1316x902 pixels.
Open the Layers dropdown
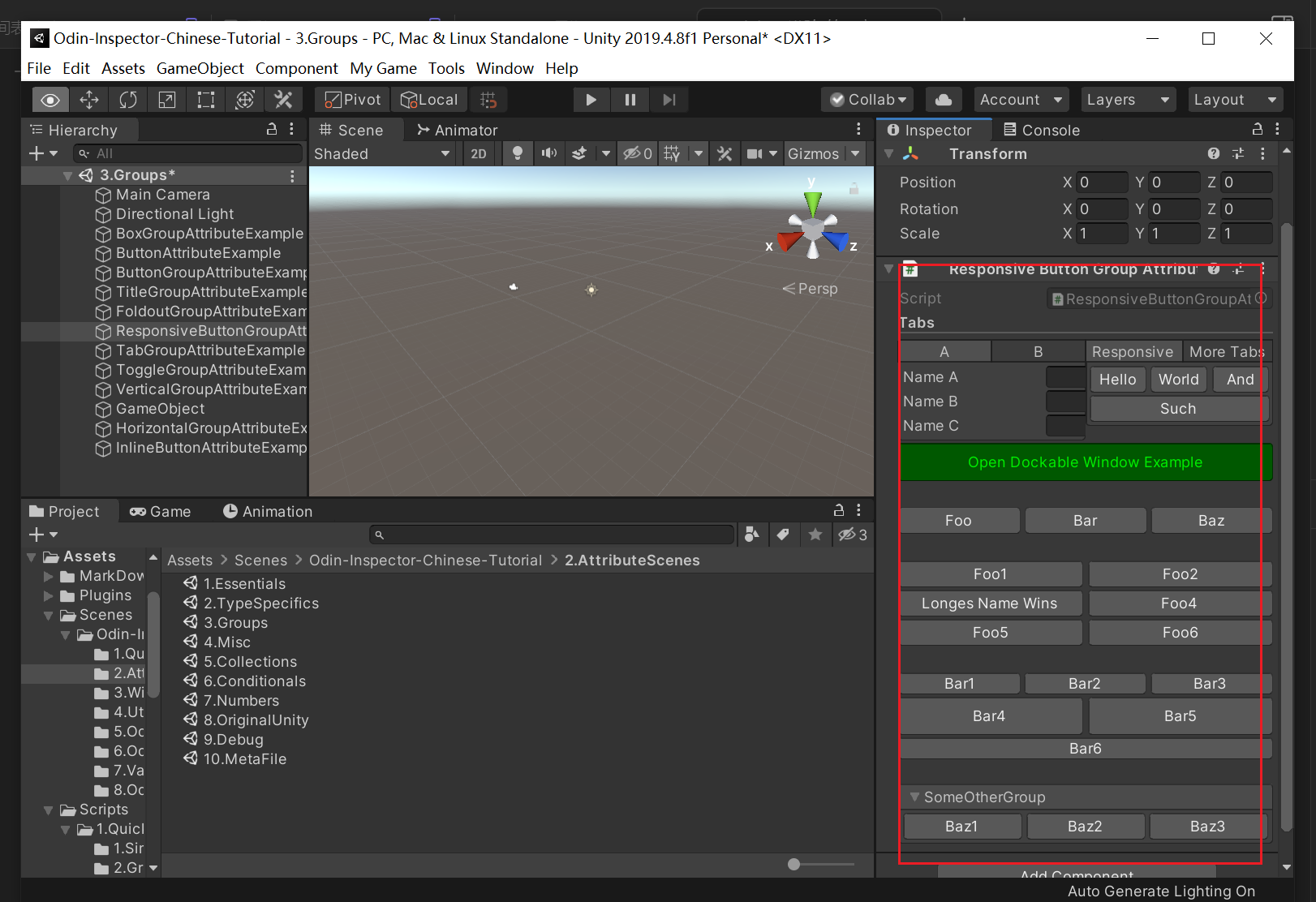[x=1128, y=100]
